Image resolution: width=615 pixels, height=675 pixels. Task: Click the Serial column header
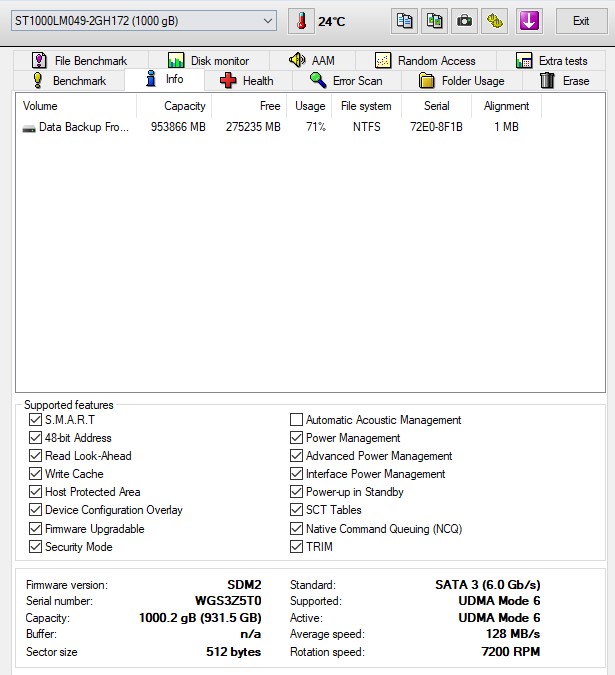point(436,106)
